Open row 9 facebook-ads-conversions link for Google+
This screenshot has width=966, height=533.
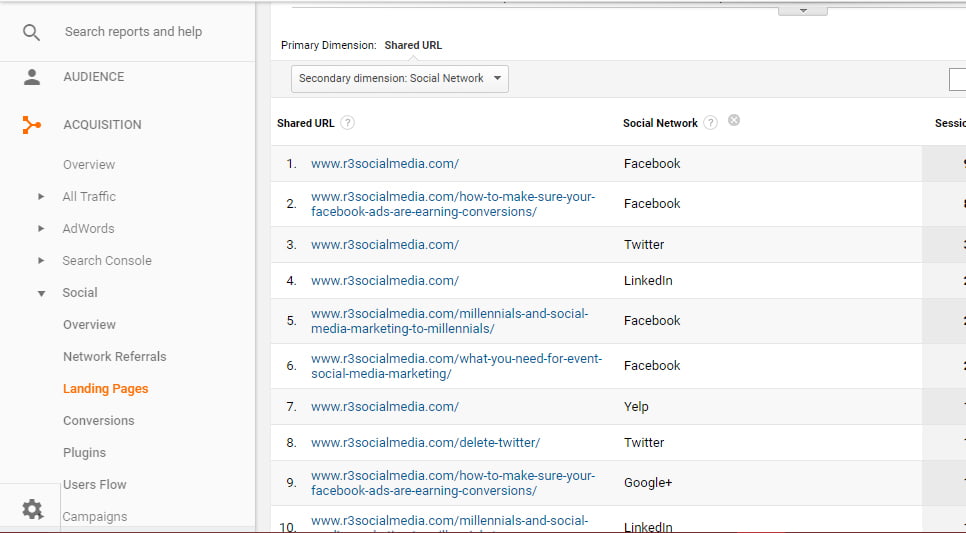point(453,483)
